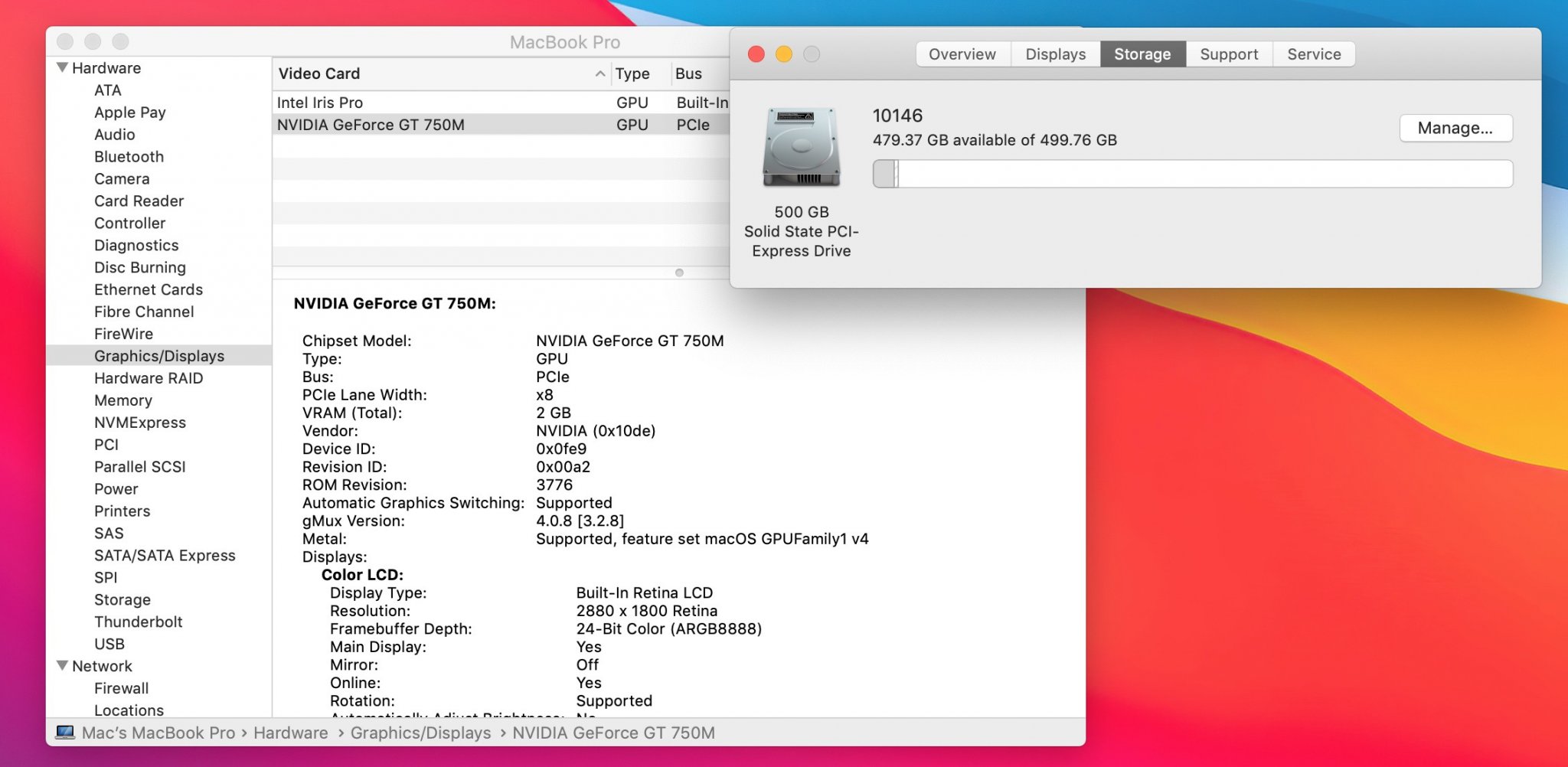
Task: Select Firewall under Network
Action: pos(122,689)
